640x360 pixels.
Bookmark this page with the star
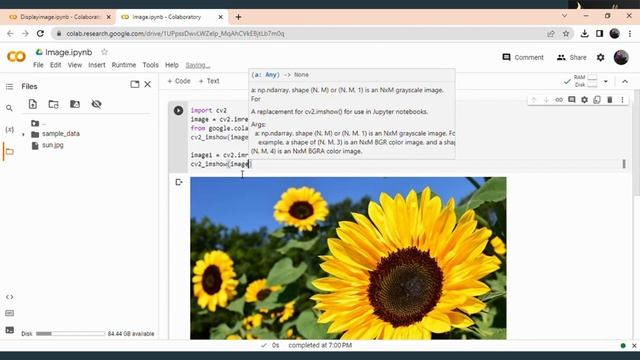(566, 34)
